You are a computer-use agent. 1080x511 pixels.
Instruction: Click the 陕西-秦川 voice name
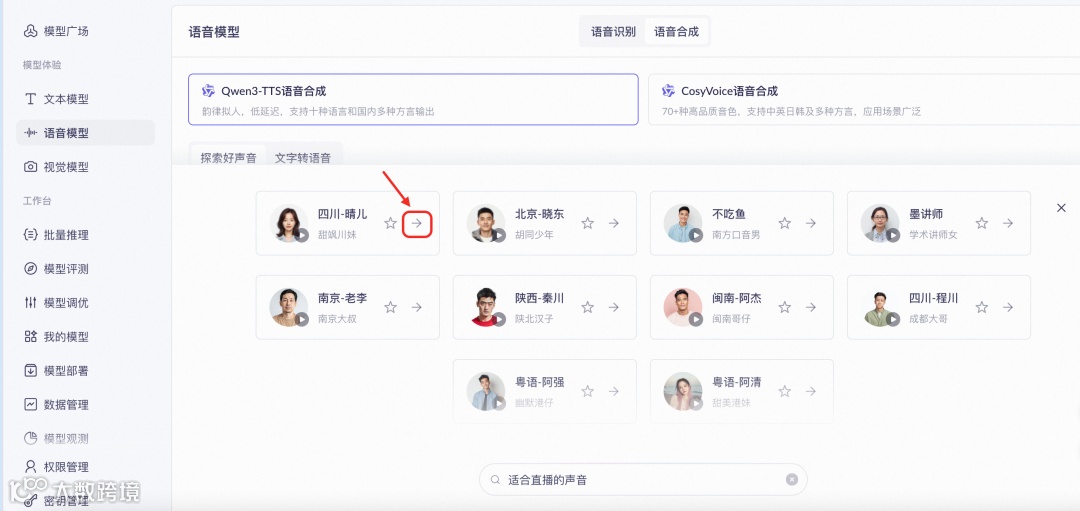pos(539,298)
